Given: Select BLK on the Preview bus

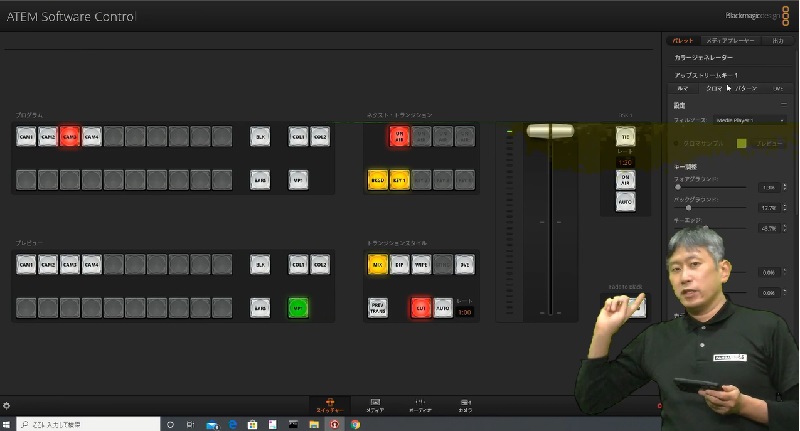Looking at the screenshot, I should pyautogui.click(x=260, y=265).
